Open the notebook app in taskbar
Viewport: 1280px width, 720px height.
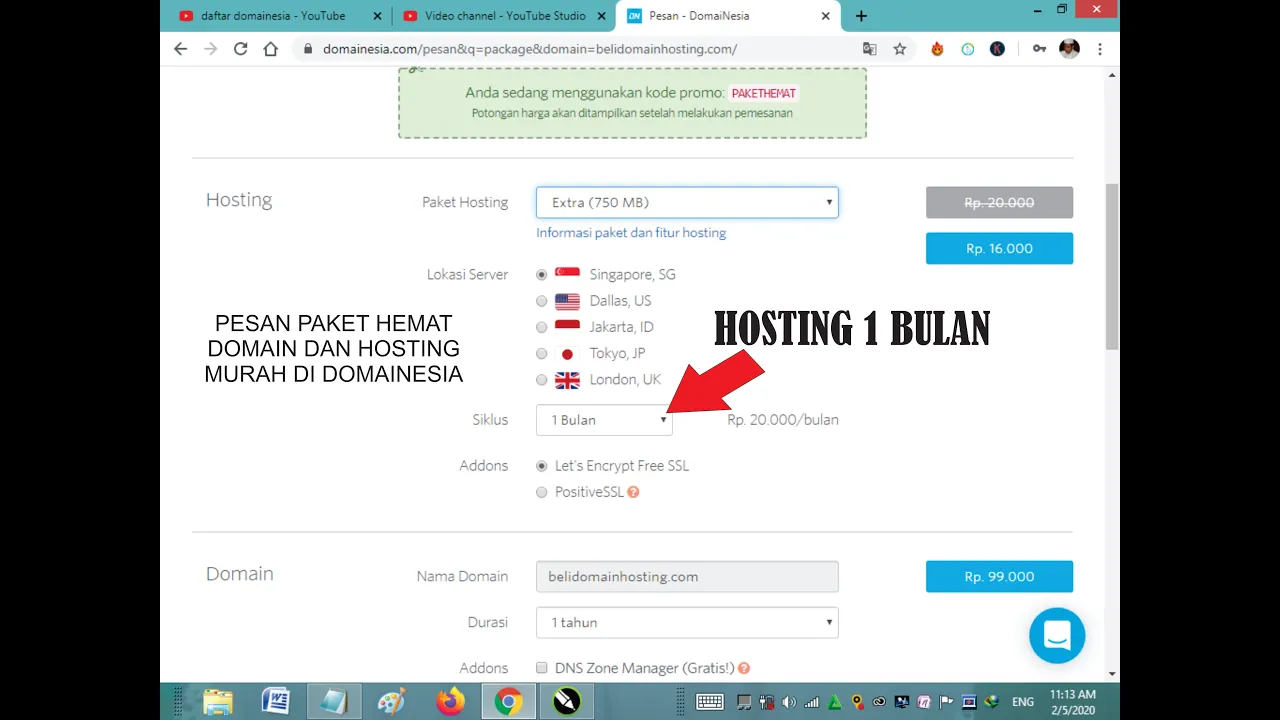click(333, 701)
